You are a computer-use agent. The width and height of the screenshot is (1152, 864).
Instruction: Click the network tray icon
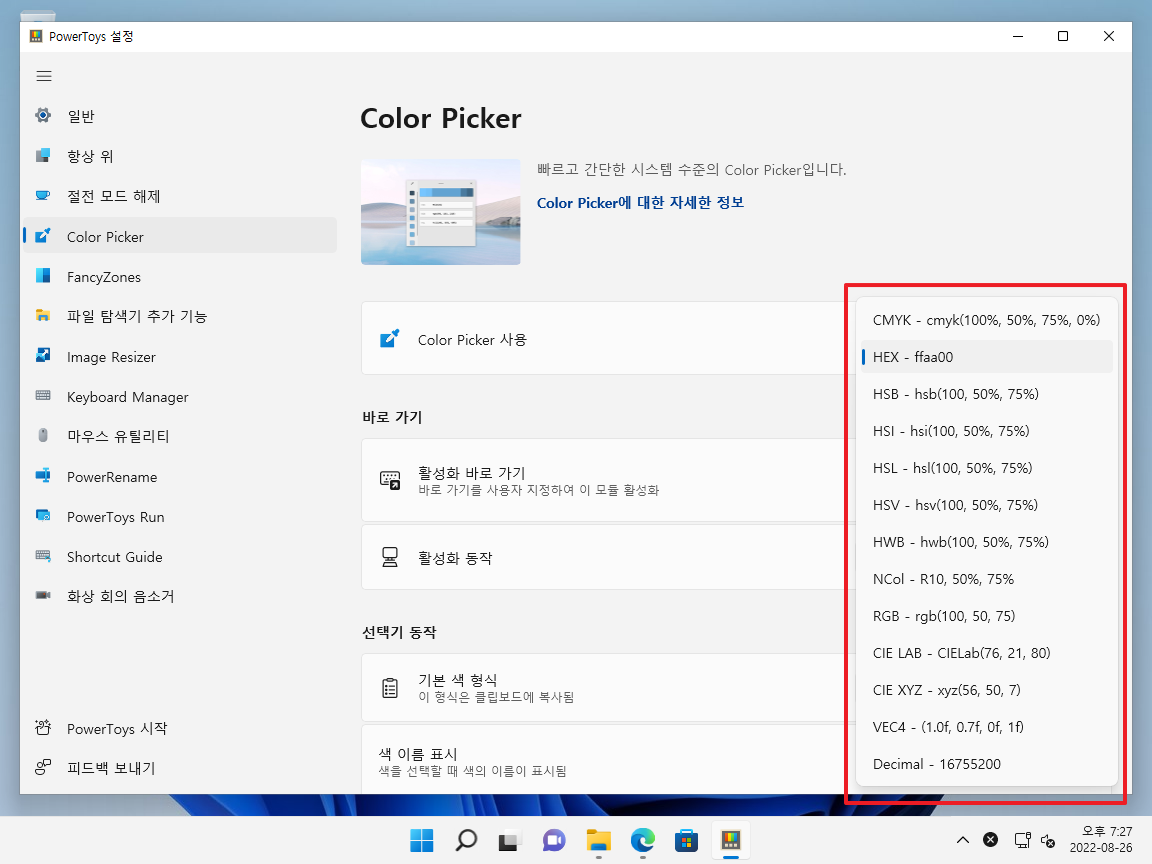[1022, 840]
